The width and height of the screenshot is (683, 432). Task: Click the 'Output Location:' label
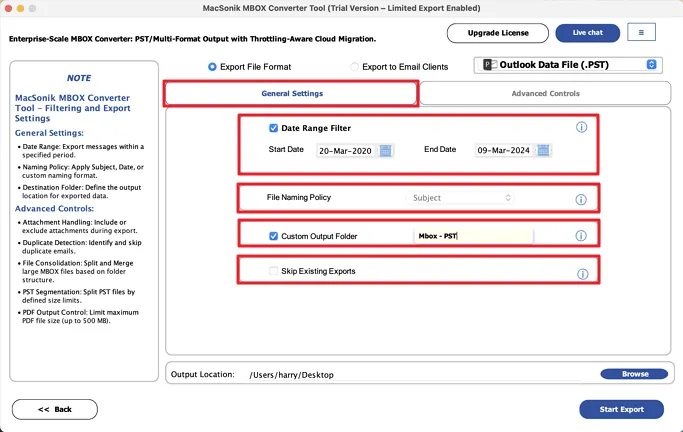203,374
